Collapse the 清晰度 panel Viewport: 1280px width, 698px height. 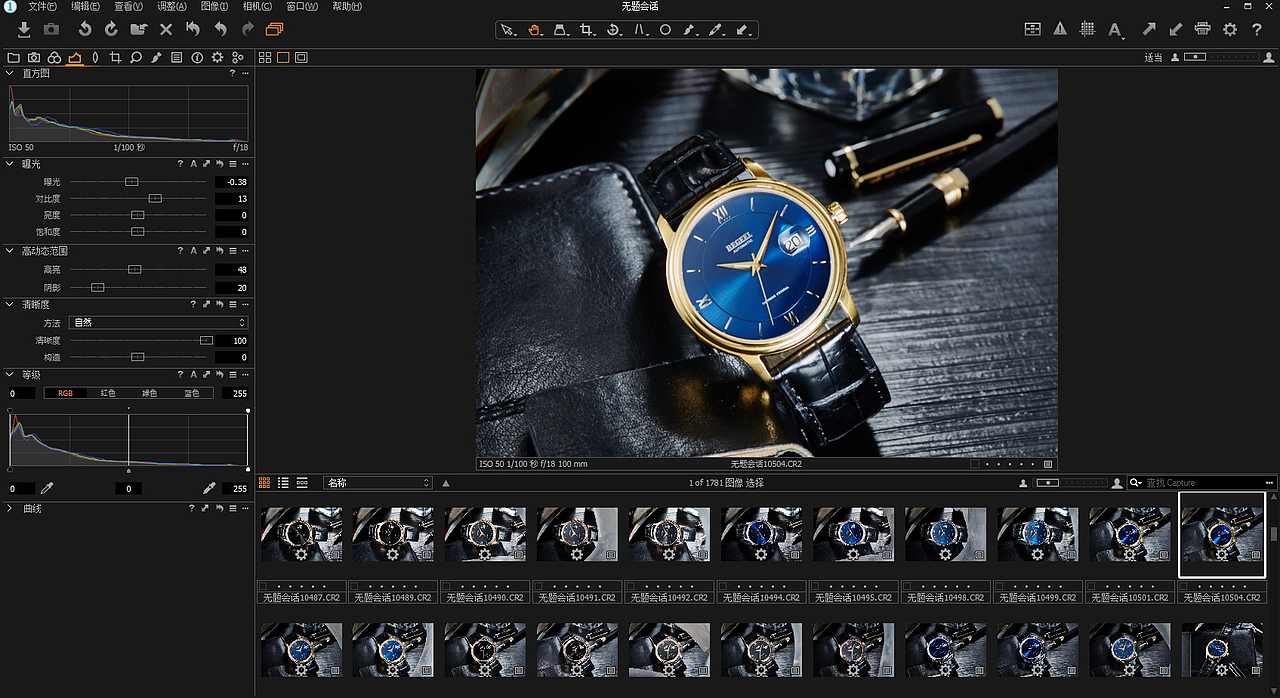(x=10, y=304)
